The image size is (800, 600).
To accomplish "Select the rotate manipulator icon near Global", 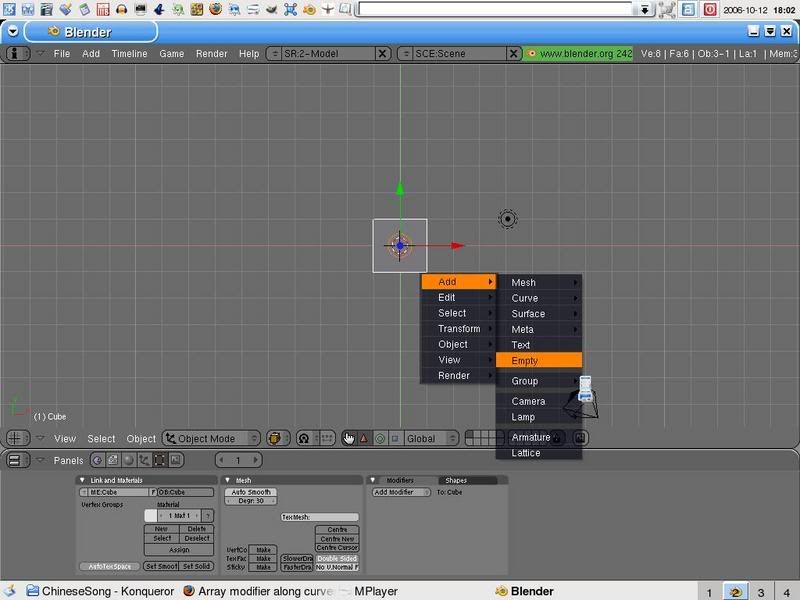I will tap(380, 438).
